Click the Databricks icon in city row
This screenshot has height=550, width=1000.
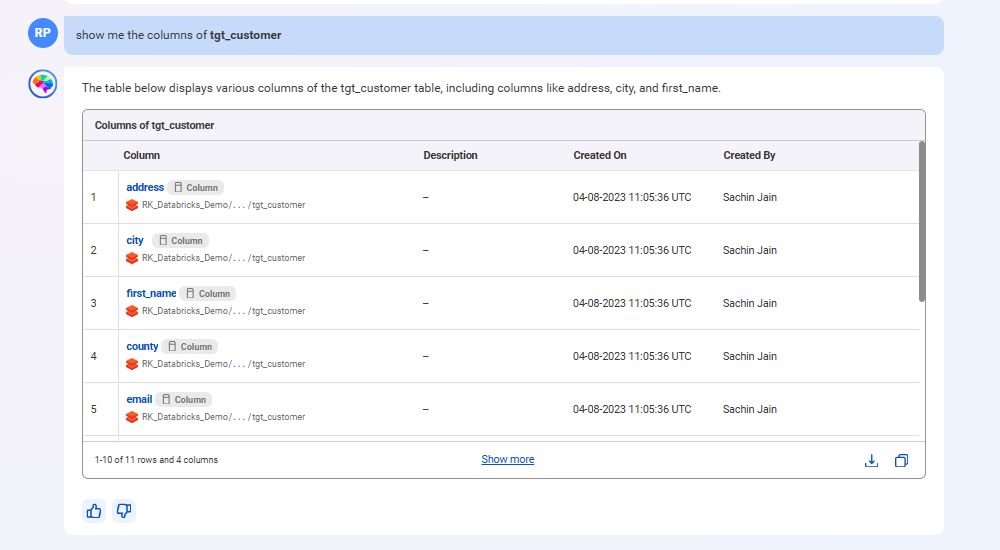132,258
